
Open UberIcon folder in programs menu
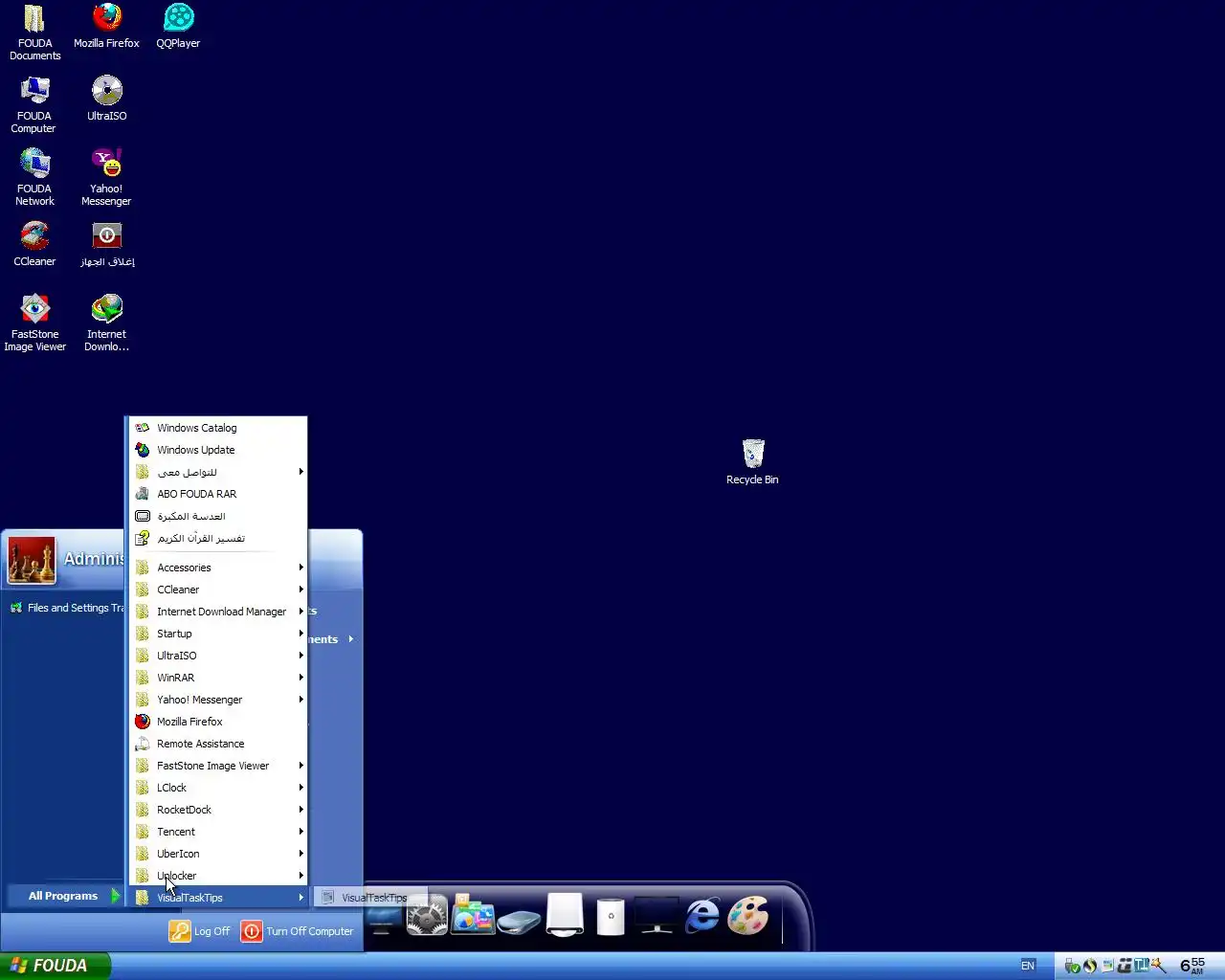218,854
